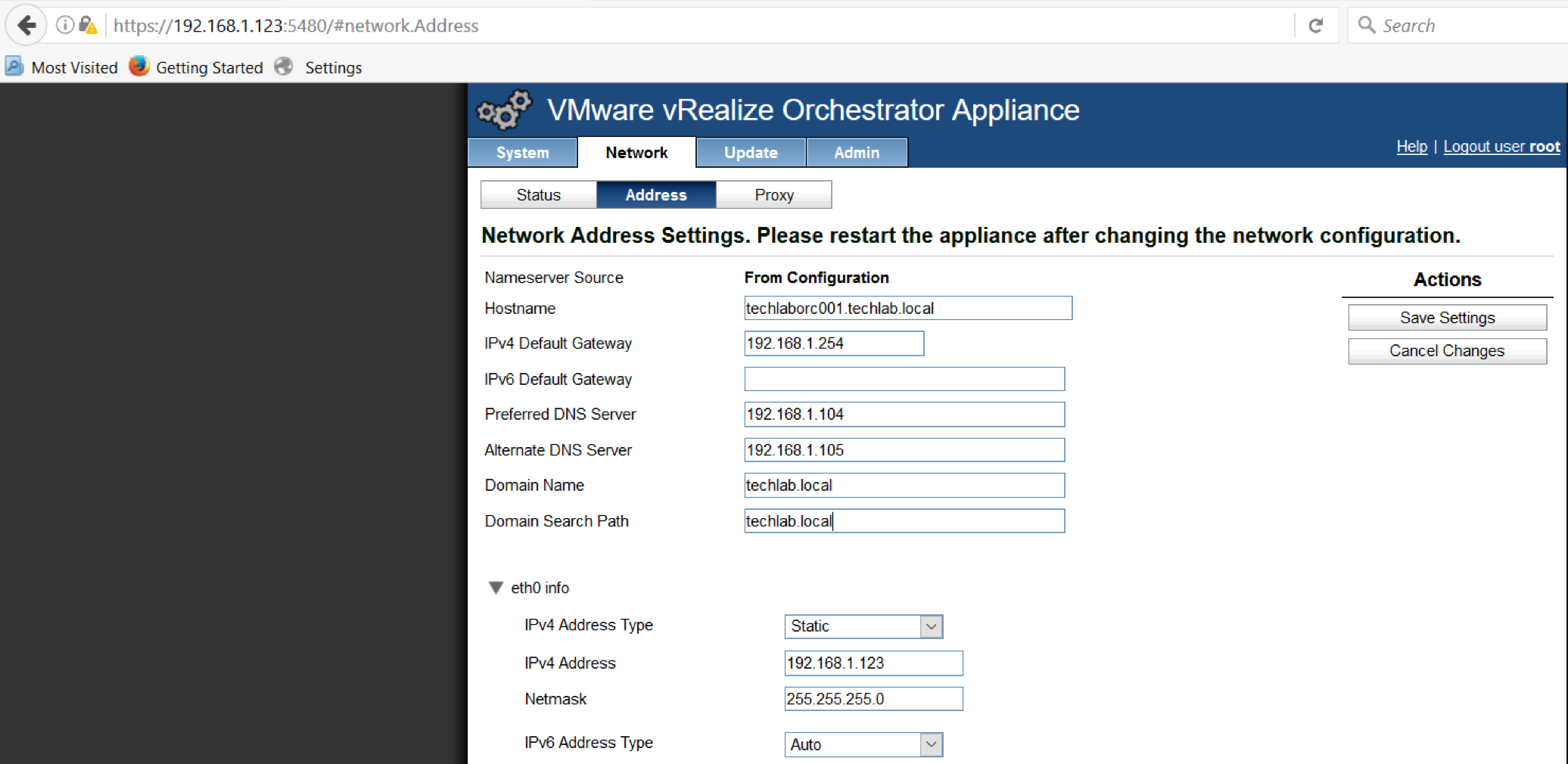
Task: Open the Help link
Action: click(1411, 147)
